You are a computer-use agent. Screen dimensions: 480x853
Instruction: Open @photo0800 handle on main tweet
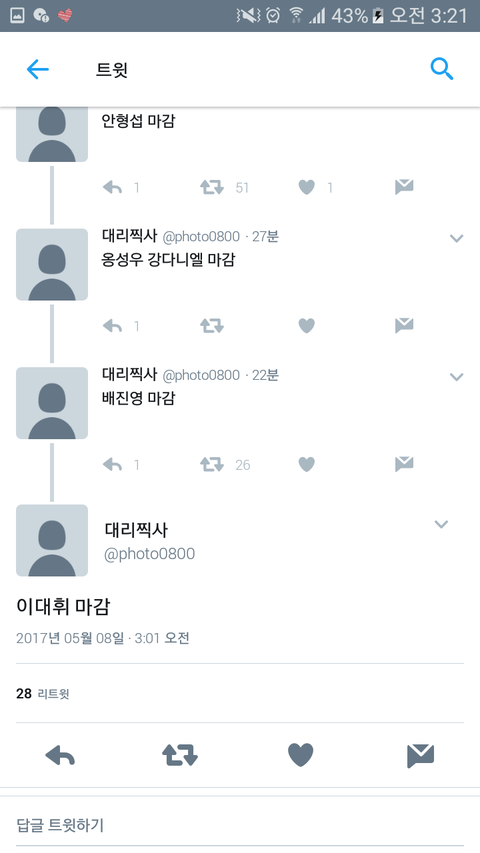149,554
